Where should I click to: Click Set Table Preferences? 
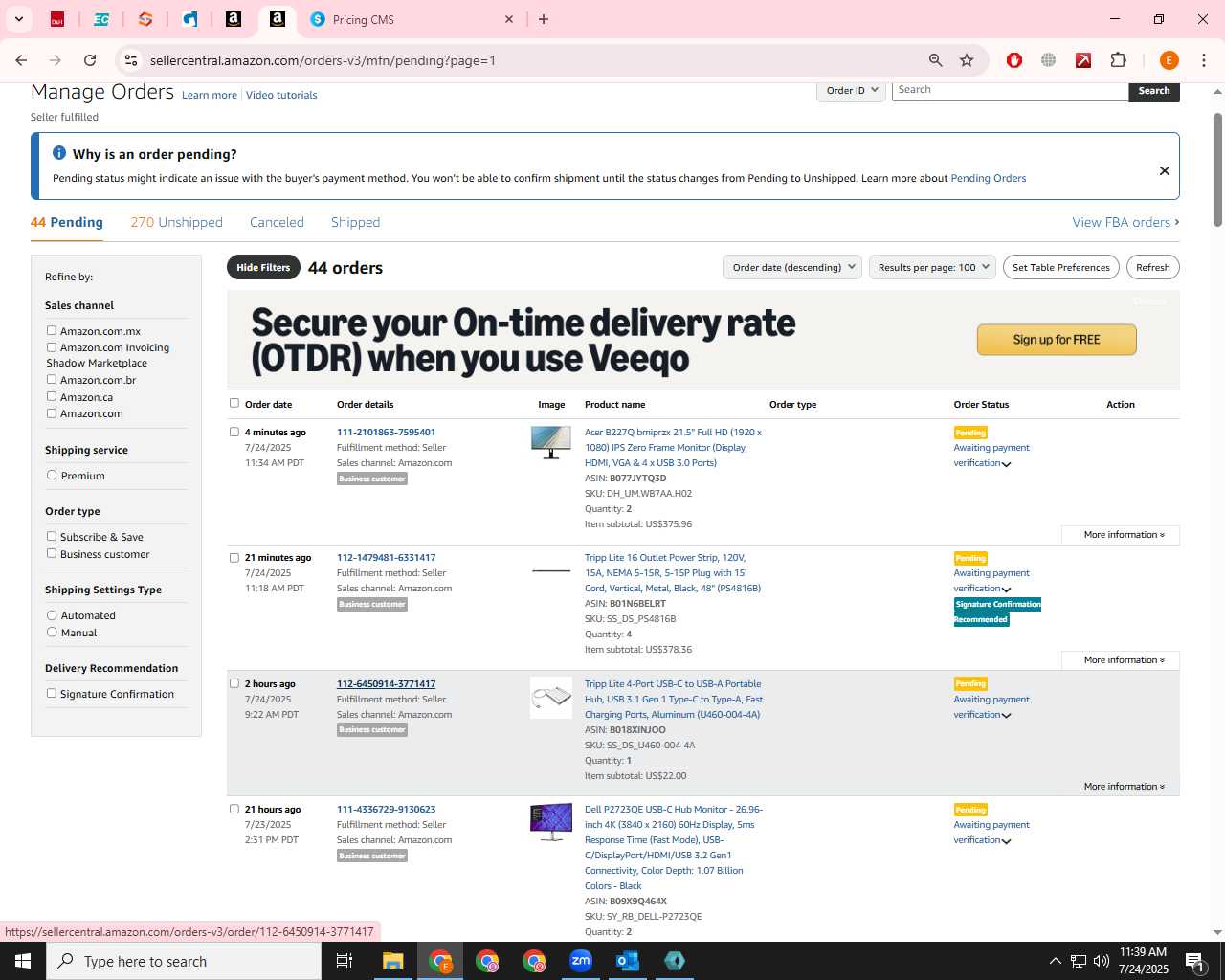click(x=1061, y=267)
